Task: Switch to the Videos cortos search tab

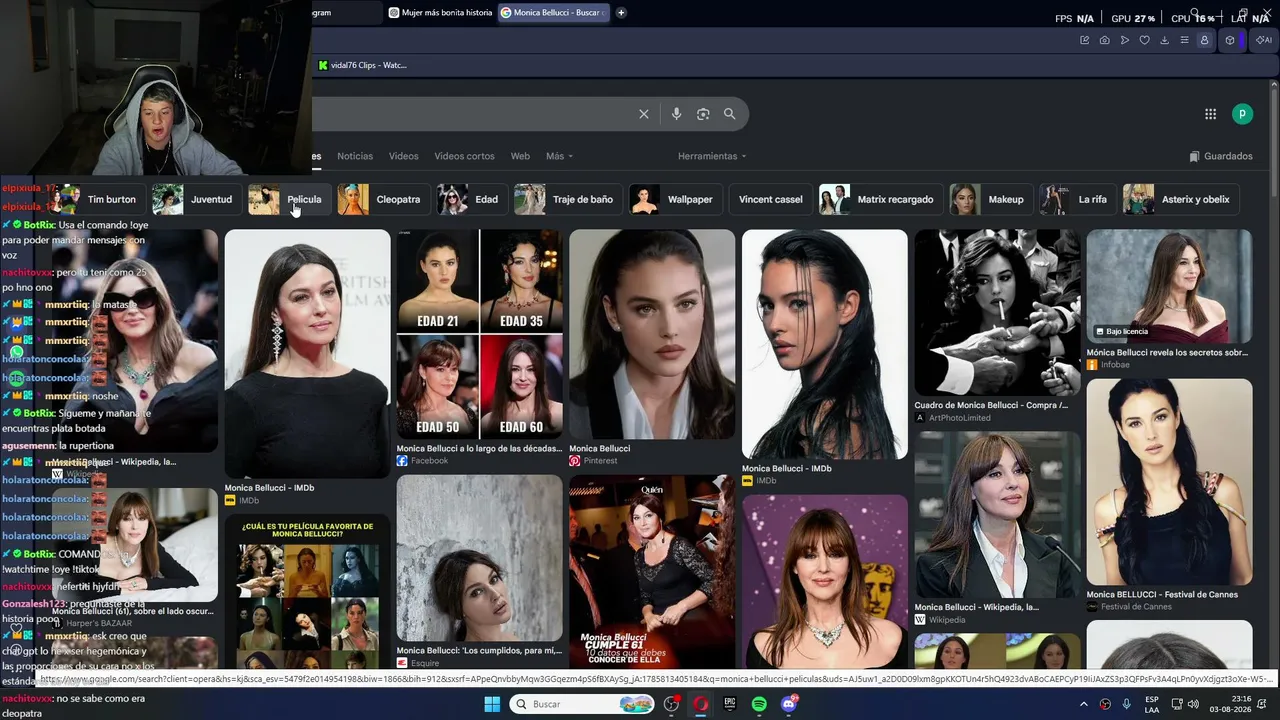Action: [464, 156]
